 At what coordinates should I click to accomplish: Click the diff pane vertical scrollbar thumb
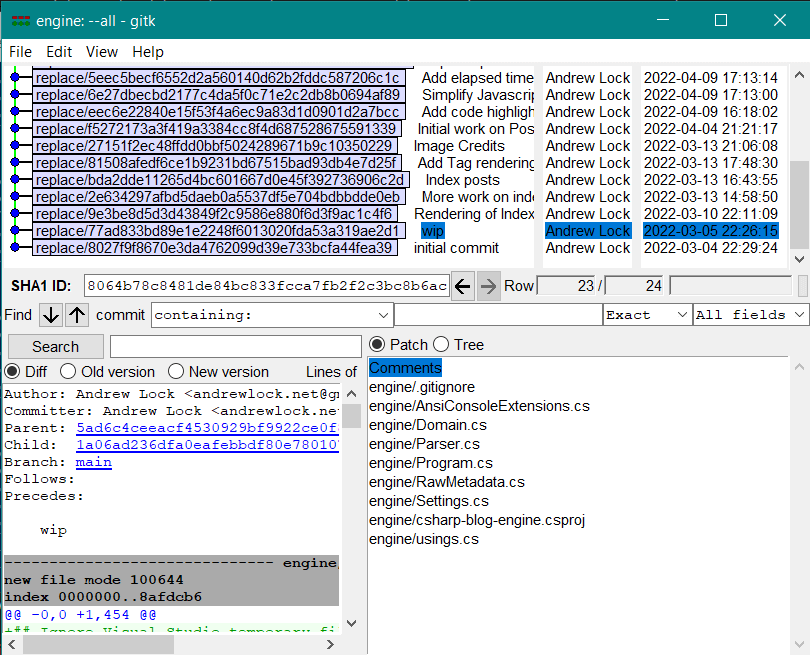tap(351, 416)
